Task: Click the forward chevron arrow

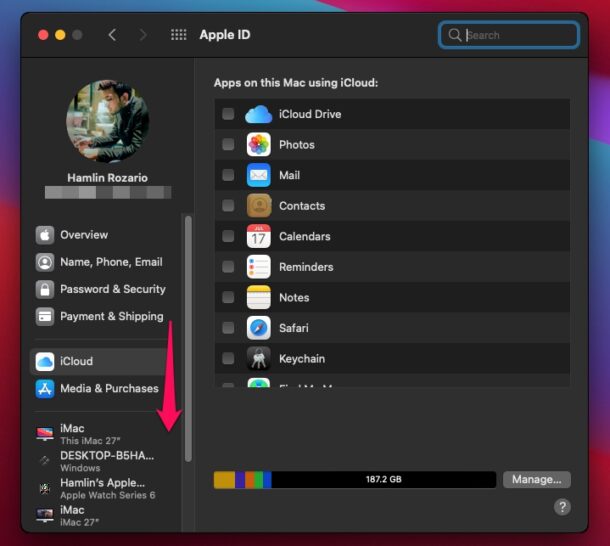Action: pyautogui.click(x=143, y=35)
